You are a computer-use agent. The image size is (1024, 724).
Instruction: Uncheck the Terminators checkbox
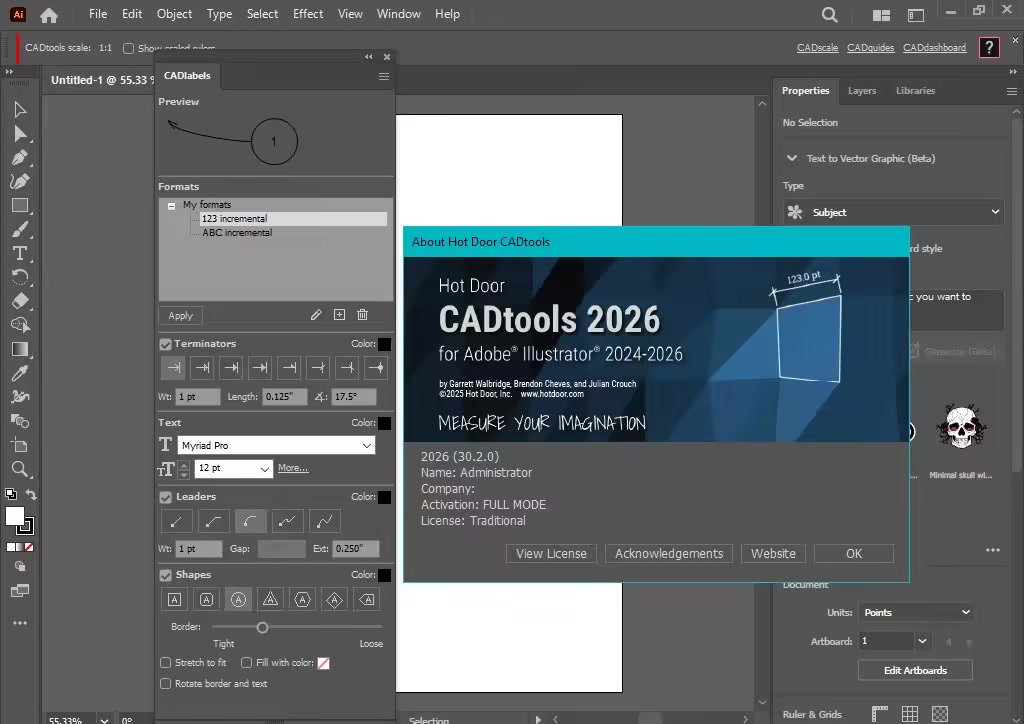[166, 344]
